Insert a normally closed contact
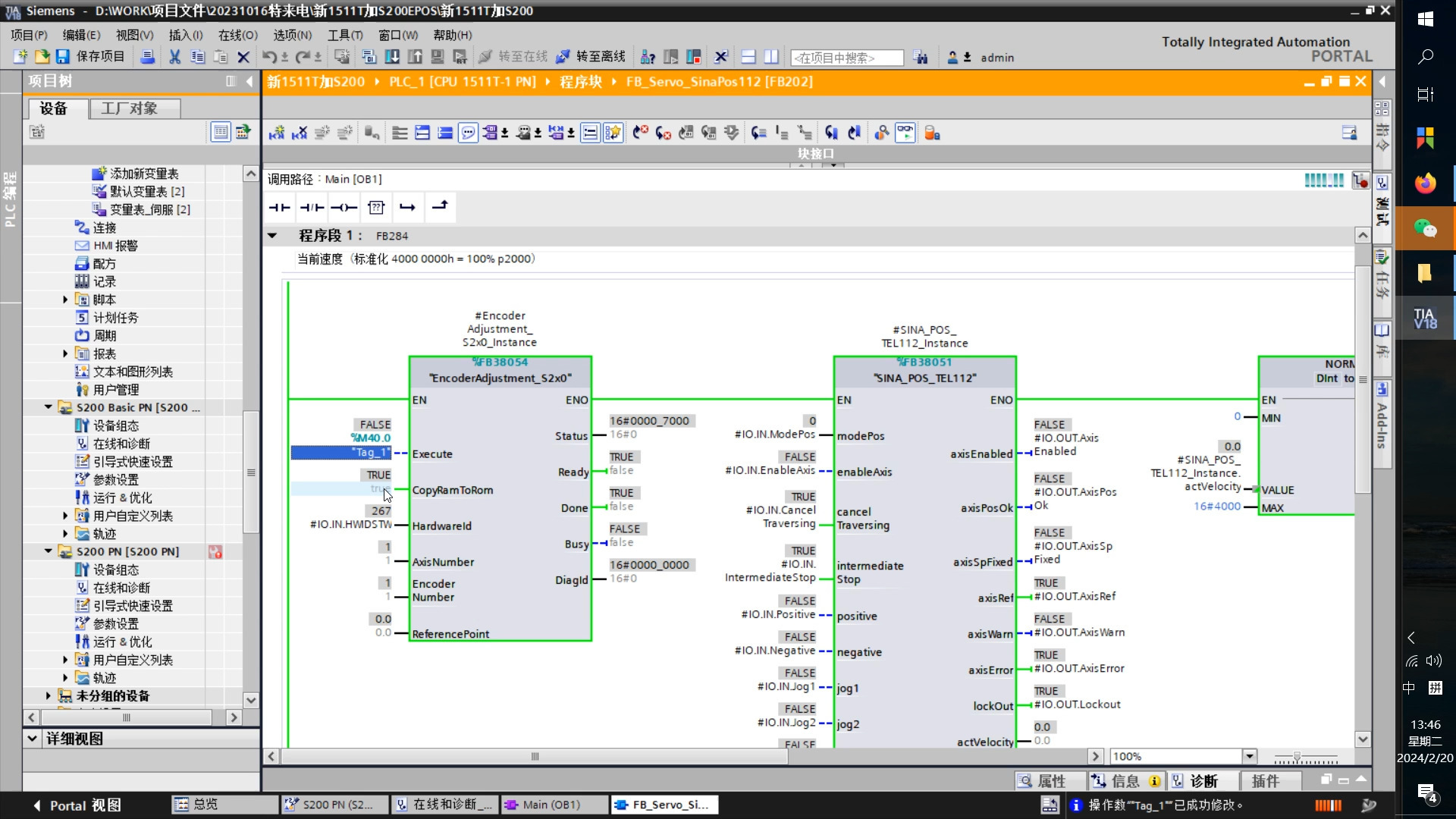1456x819 pixels. tap(312, 207)
